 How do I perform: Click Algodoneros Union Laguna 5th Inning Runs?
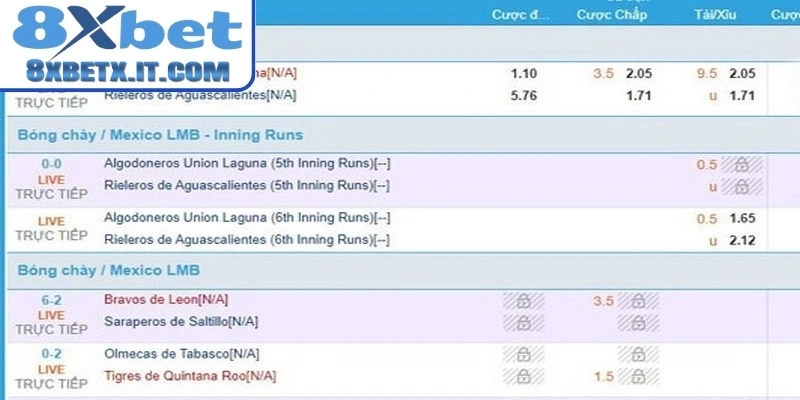(x=247, y=163)
